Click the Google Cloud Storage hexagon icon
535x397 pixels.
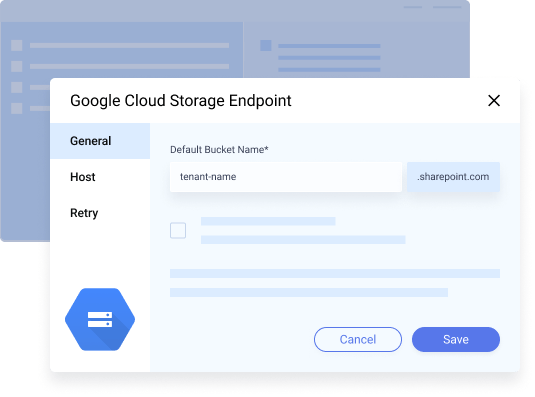tap(100, 320)
